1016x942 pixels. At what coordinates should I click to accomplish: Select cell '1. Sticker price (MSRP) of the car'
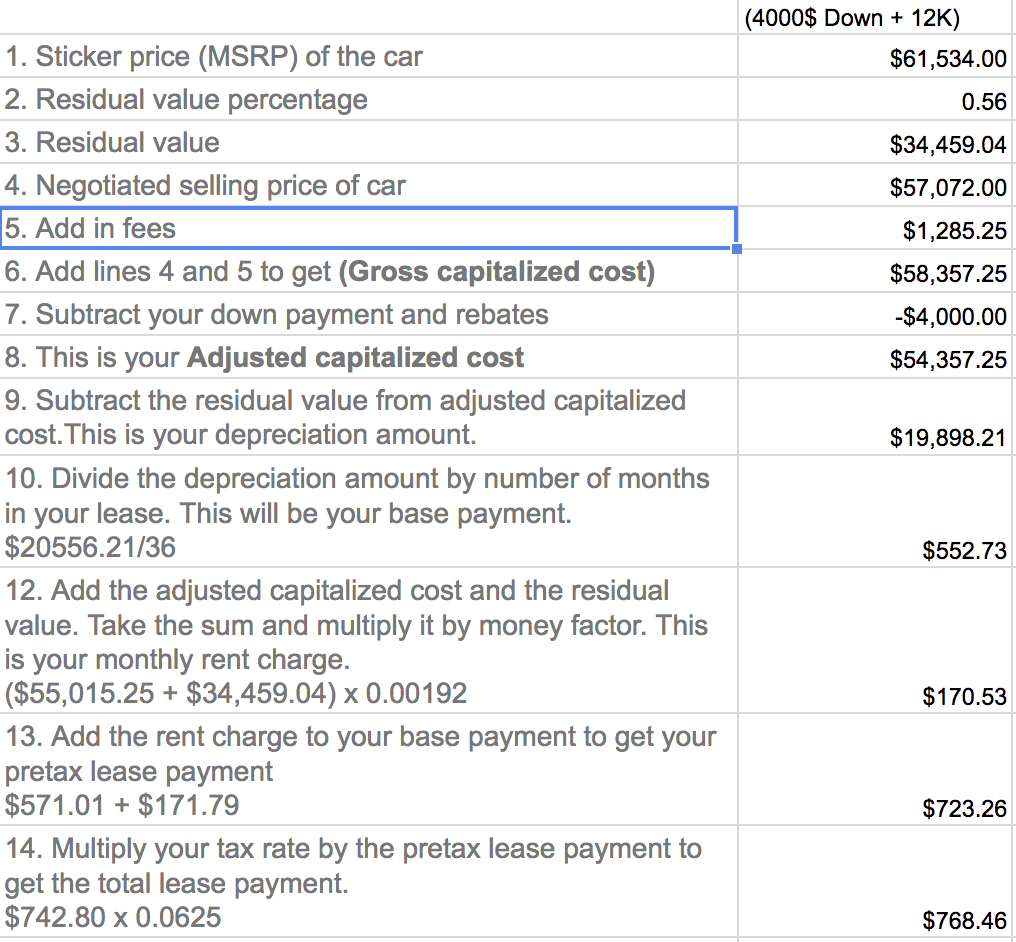coord(369,56)
